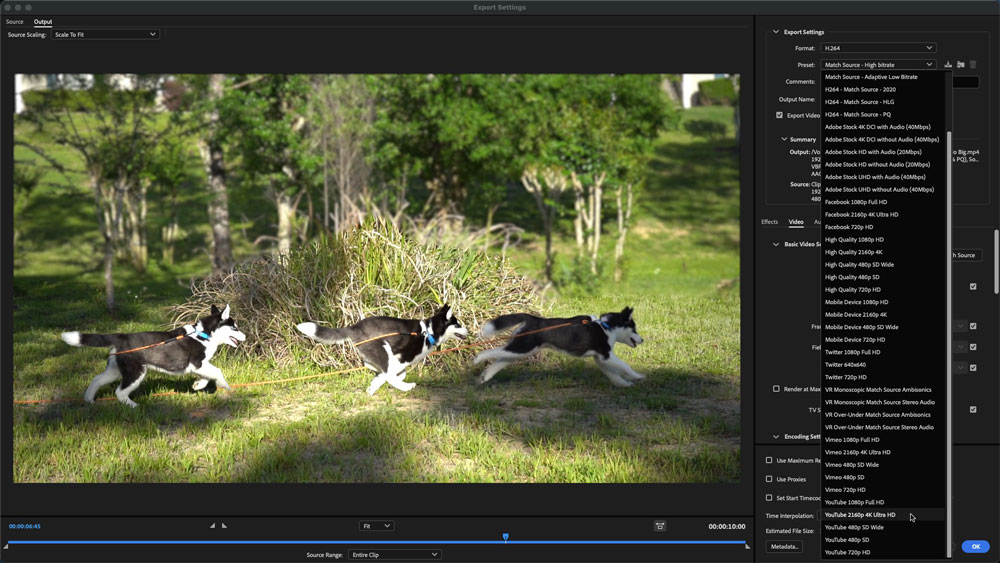Viewport: 1000px width, 563px height.
Task: Click the Metadata button
Action: (x=785, y=546)
